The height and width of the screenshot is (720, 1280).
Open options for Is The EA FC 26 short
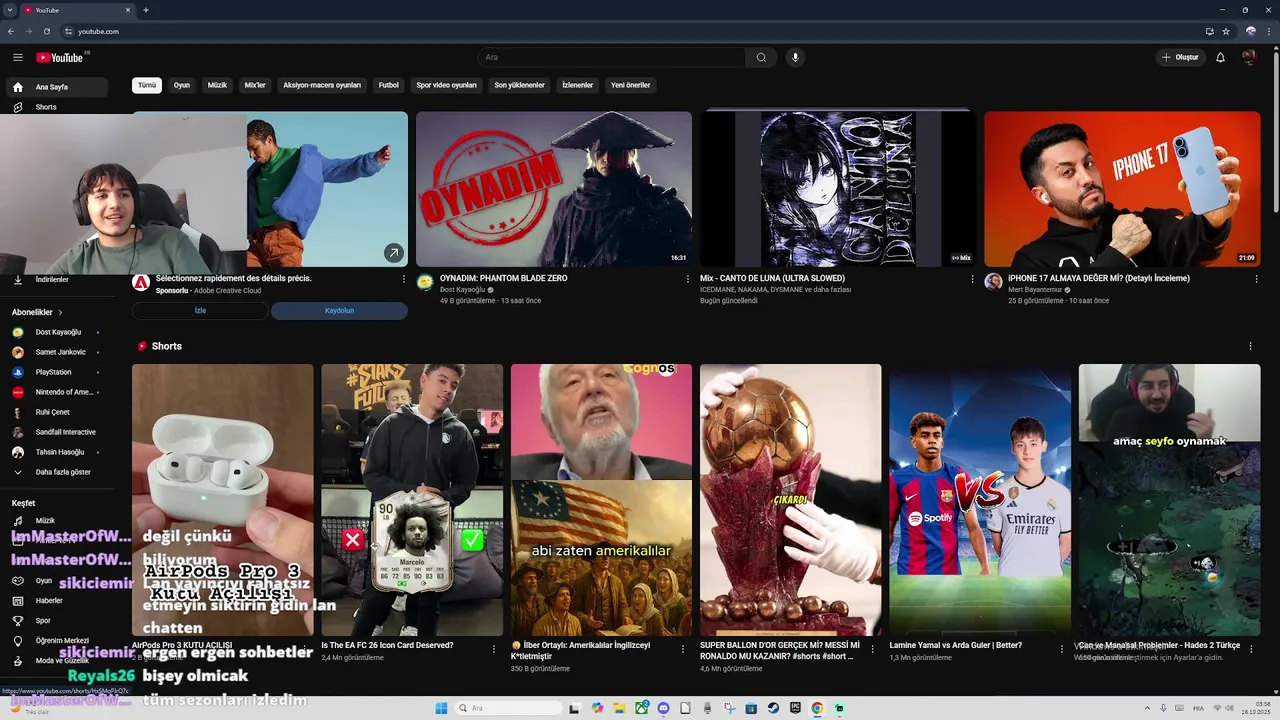493,648
